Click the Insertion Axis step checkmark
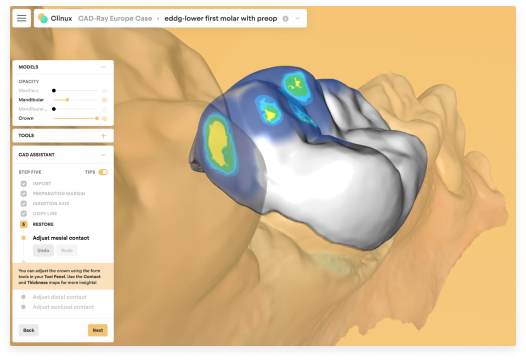Screen dimensions: 526x360 tap(23, 203)
